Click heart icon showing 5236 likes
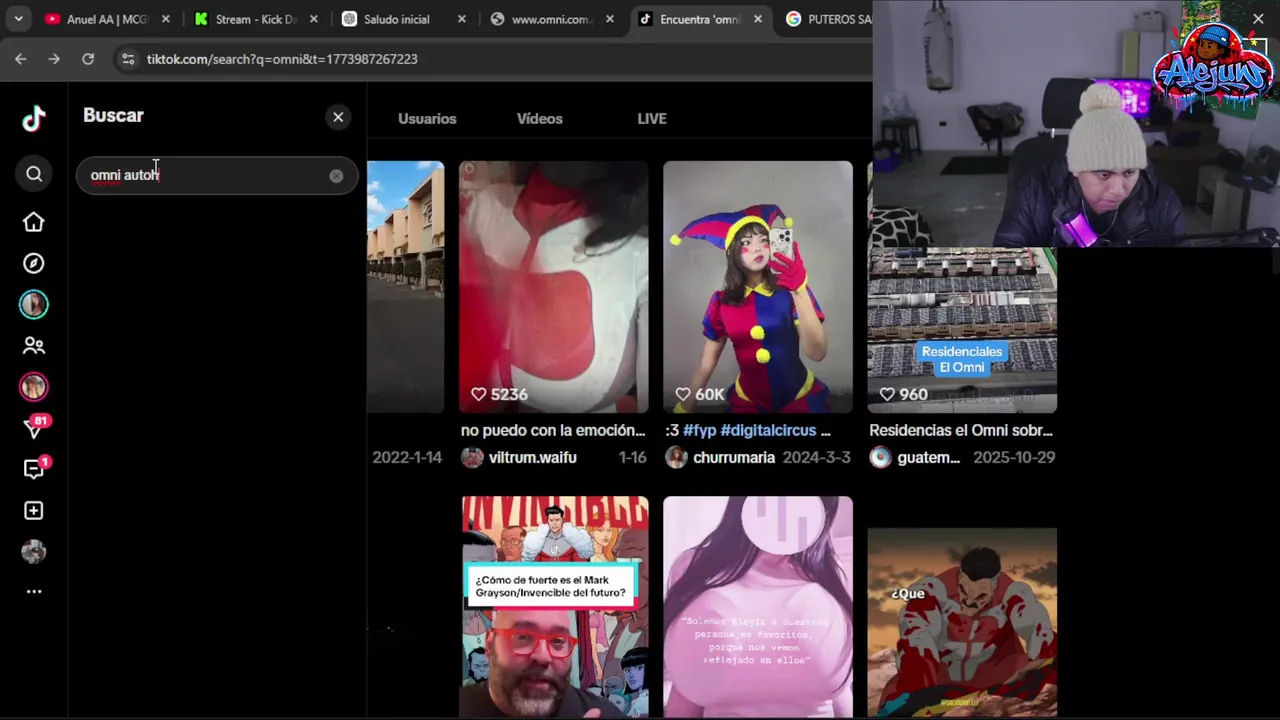The width and height of the screenshot is (1280, 720). [x=479, y=394]
